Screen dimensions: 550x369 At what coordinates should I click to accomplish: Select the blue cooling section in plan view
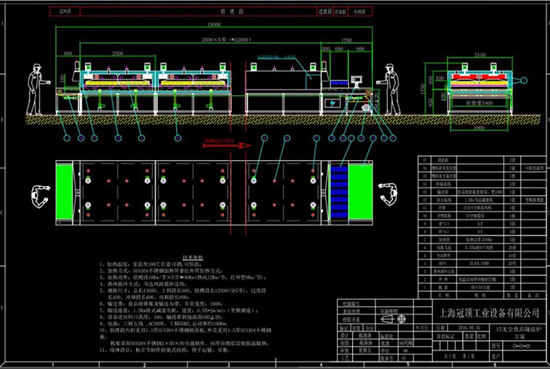(x=339, y=192)
